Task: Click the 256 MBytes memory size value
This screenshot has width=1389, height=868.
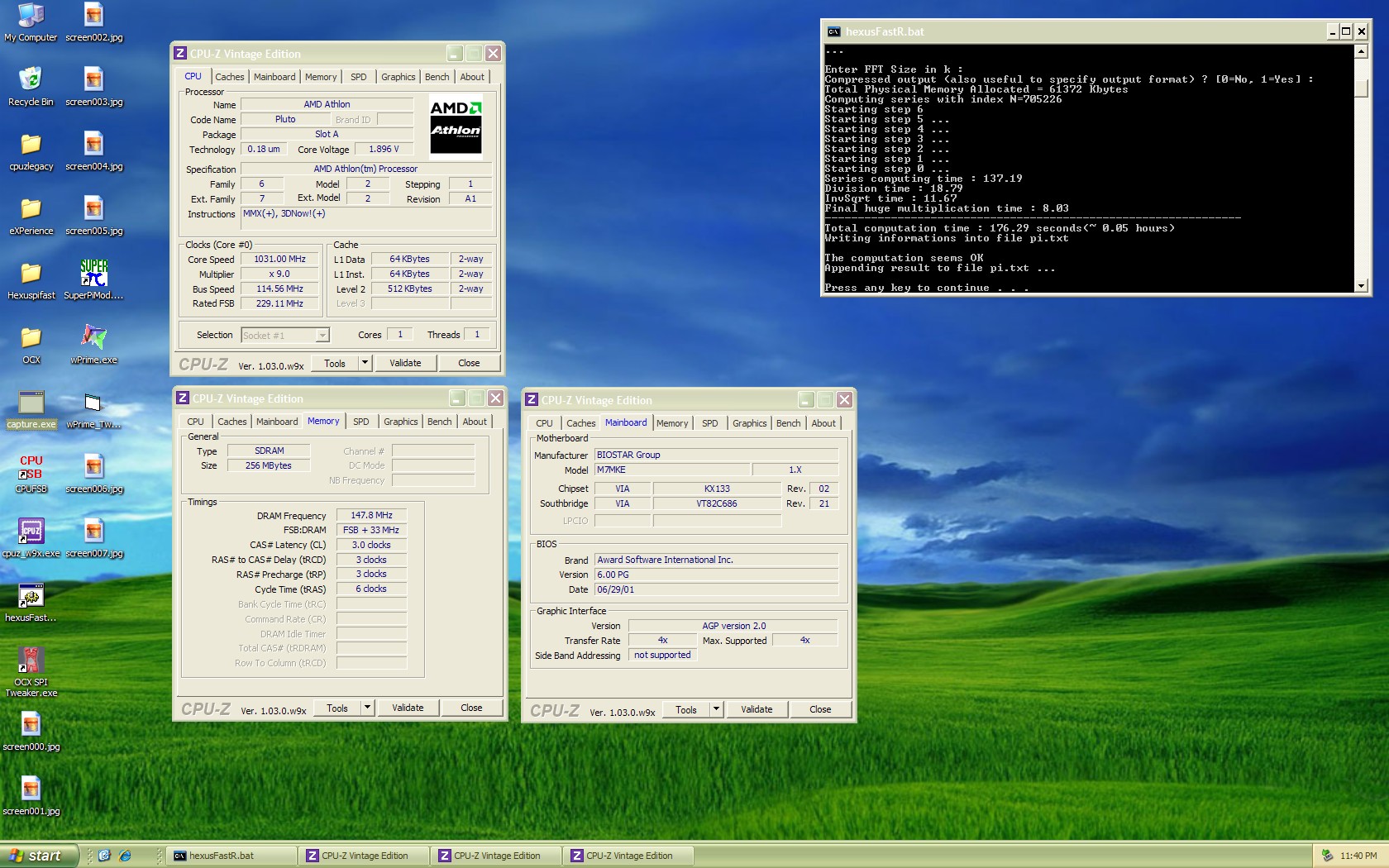Action: [269, 465]
